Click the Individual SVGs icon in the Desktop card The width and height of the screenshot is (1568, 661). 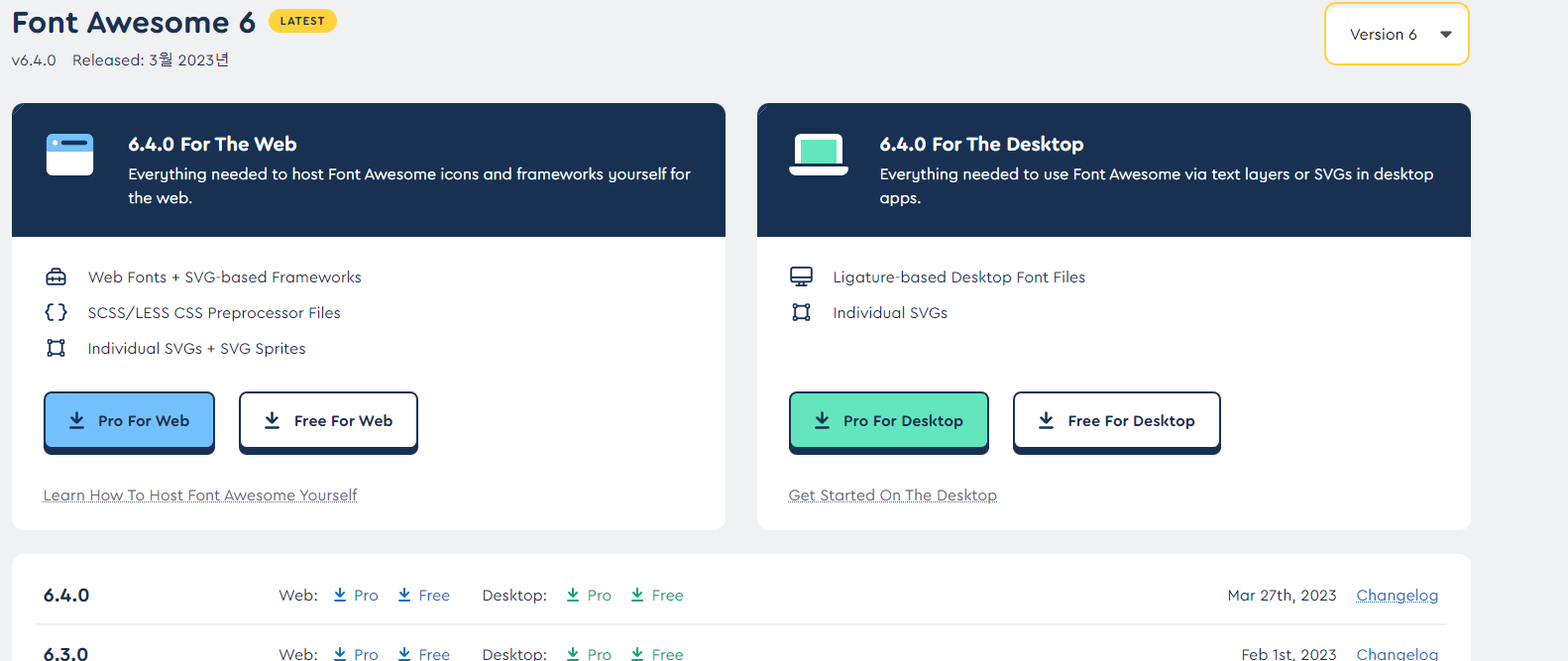801,312
